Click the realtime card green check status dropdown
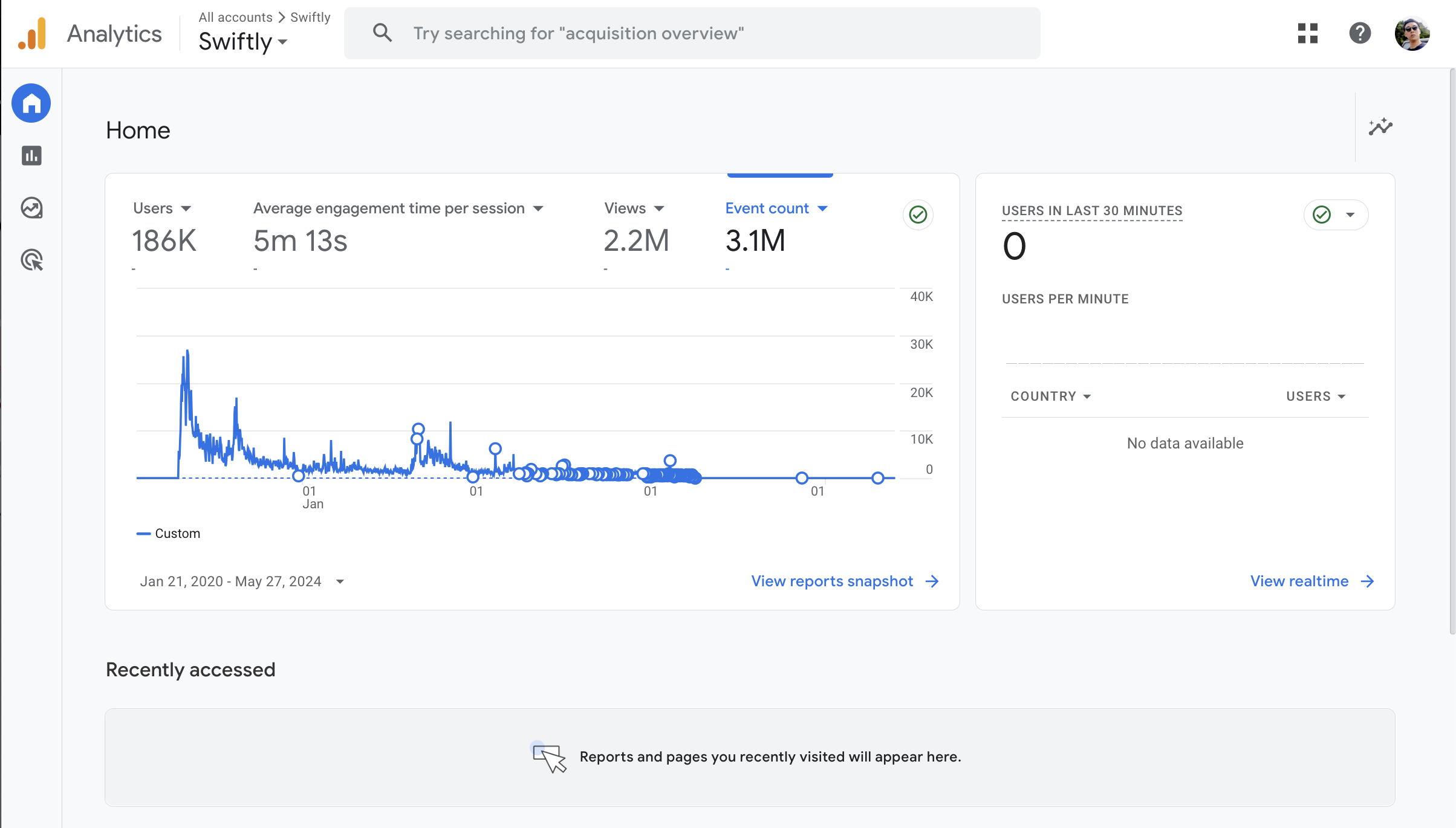The height and width of the screenshot is (828, 1456). [x=1336, y=215]
